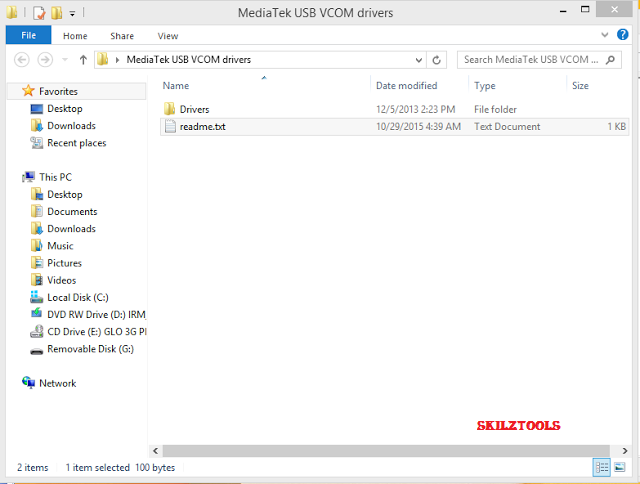Open Recent places in Favorites
Image resolution: width=640 pixels, height=484 pixels.
tap(76, 143)
